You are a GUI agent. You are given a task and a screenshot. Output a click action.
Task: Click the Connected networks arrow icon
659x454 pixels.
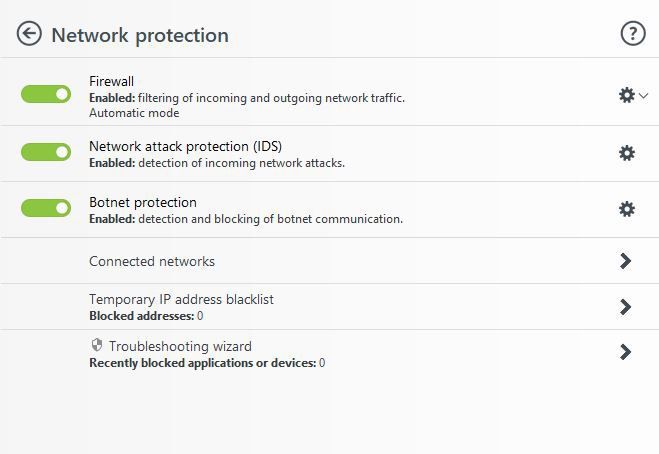(x=625, y=261)
